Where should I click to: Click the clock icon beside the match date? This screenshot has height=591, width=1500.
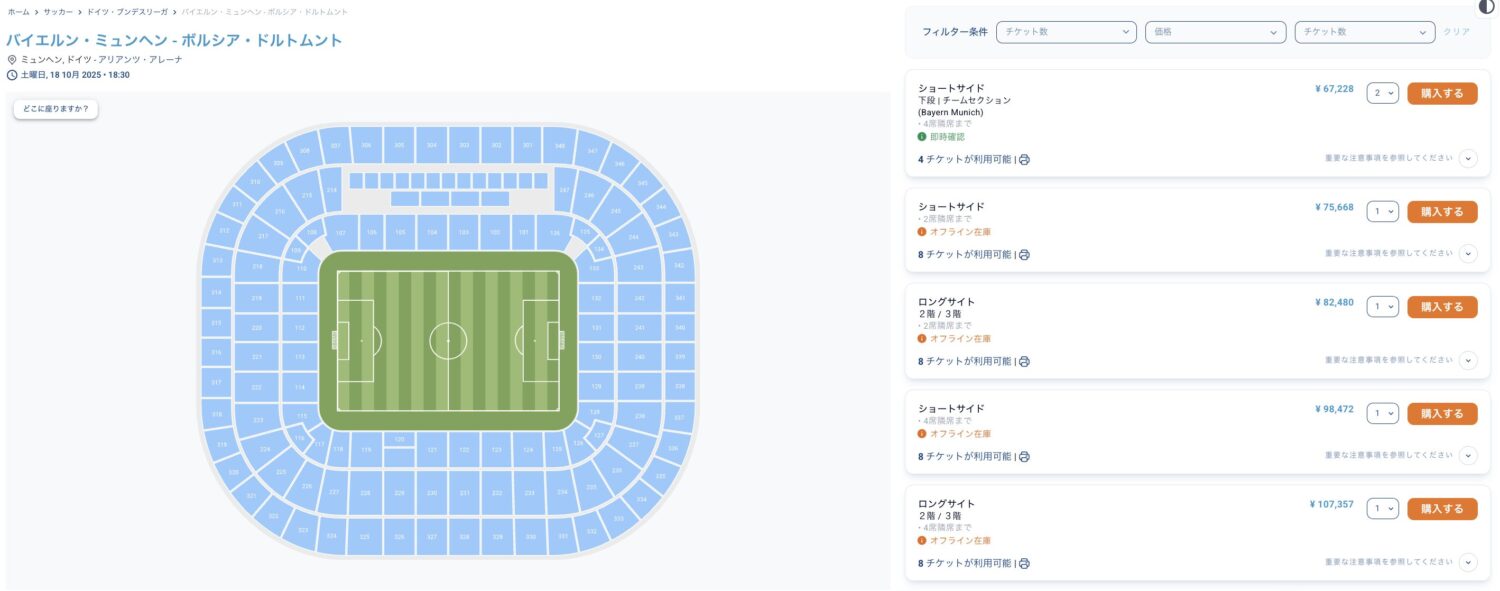12,75
